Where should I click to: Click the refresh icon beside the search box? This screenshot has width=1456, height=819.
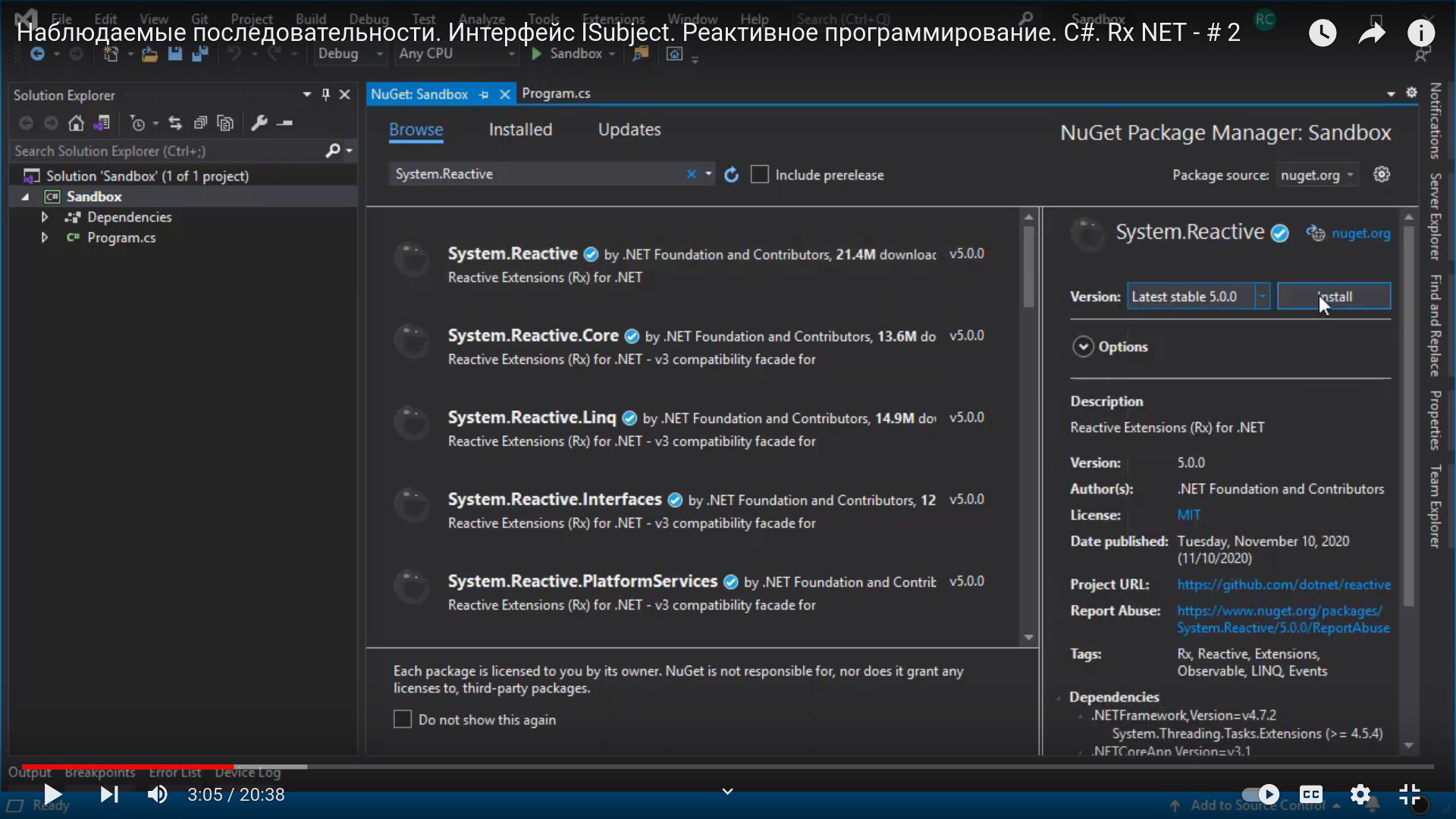pos(731,175)
